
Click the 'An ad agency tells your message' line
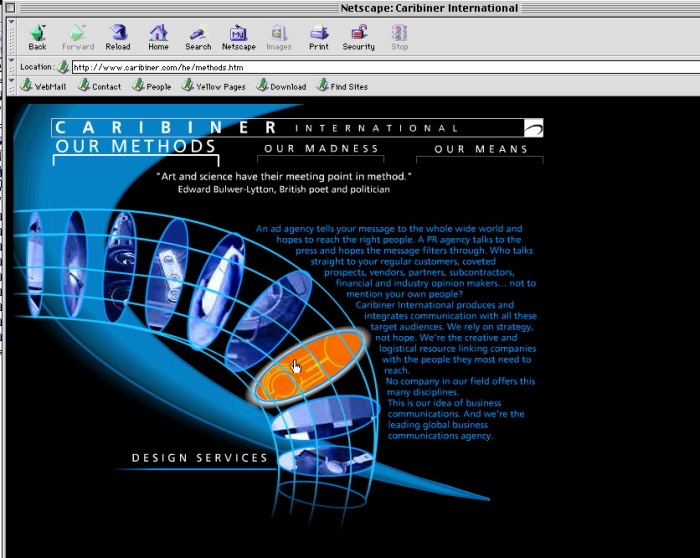[x=389, y=229]
